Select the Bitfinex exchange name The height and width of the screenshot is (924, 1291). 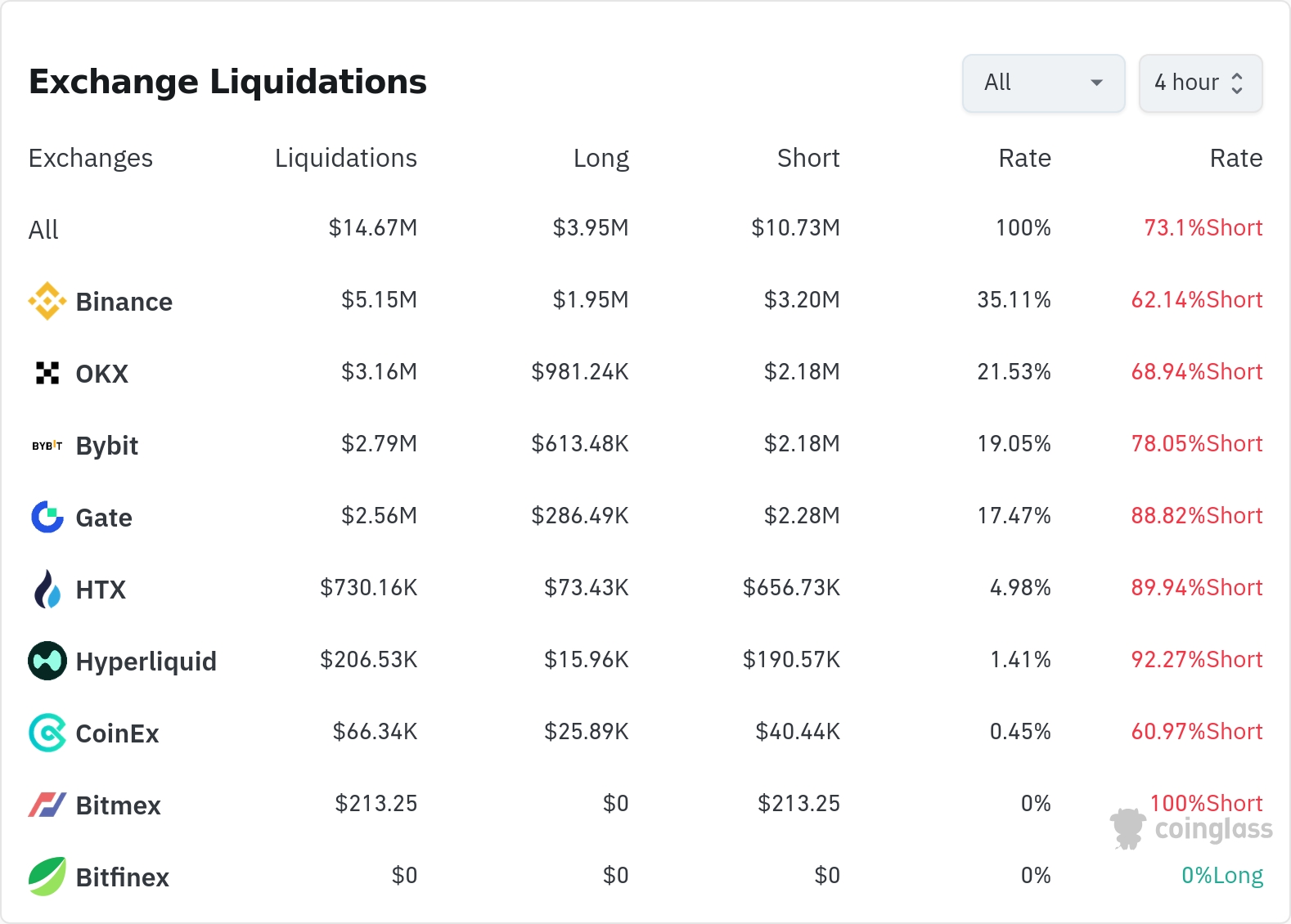[123, 877]
